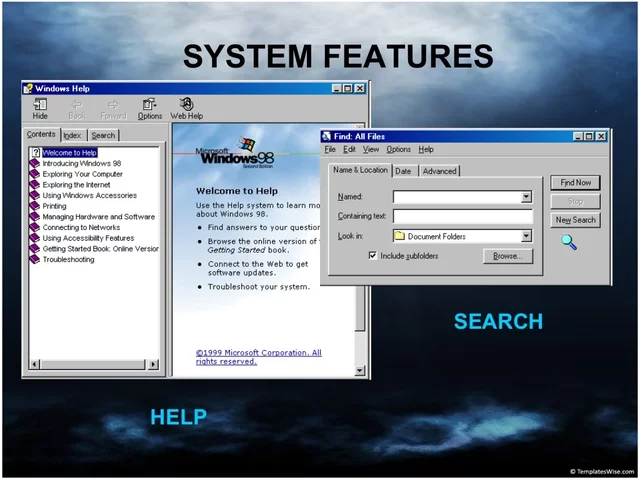The image size is (640, 480).
Task: Switch to the Contents tab in Windows Help
Action: pyautogui.click(x=41, y=134)
